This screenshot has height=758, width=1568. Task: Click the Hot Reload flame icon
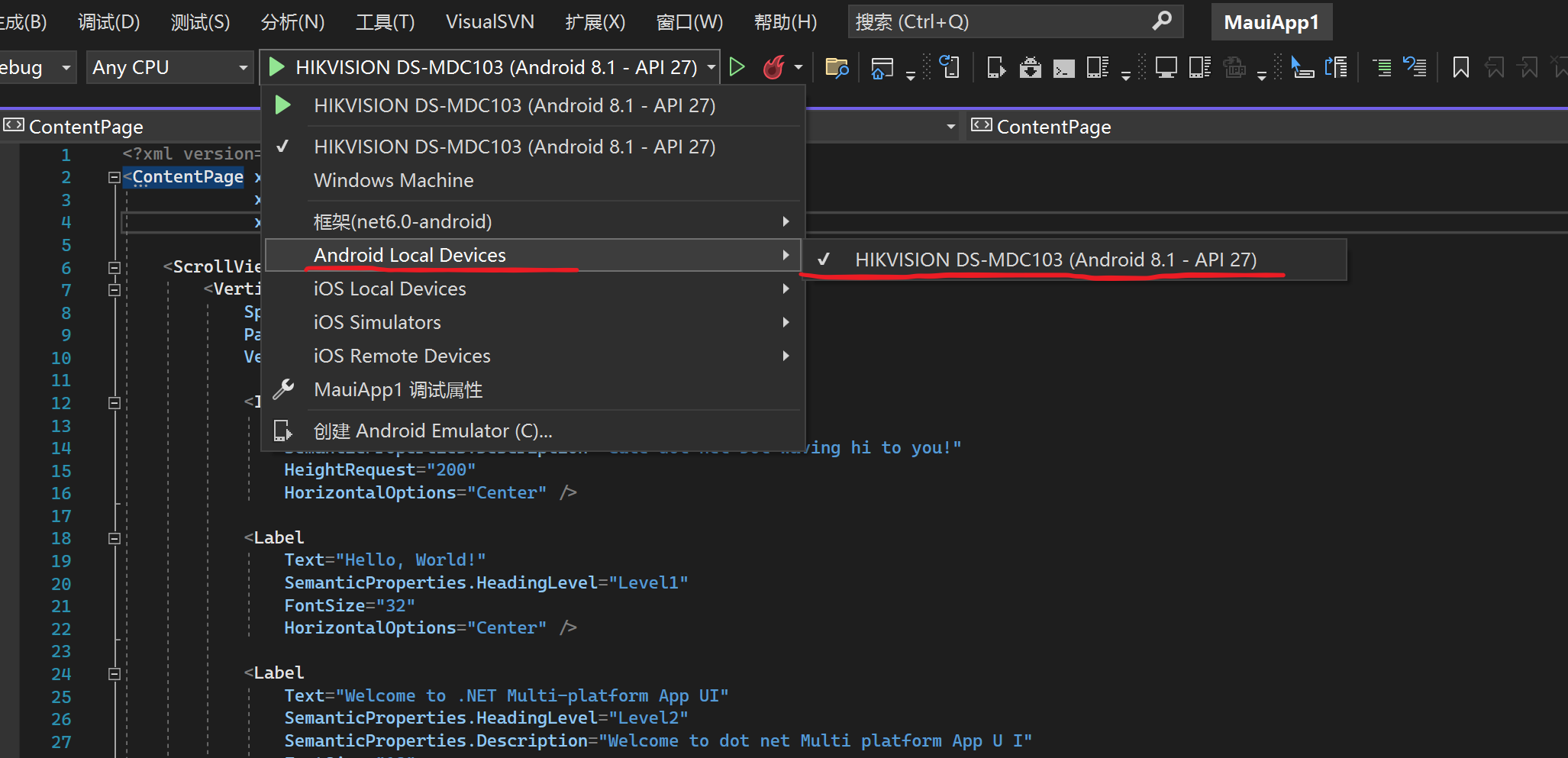tap(773, 67)
